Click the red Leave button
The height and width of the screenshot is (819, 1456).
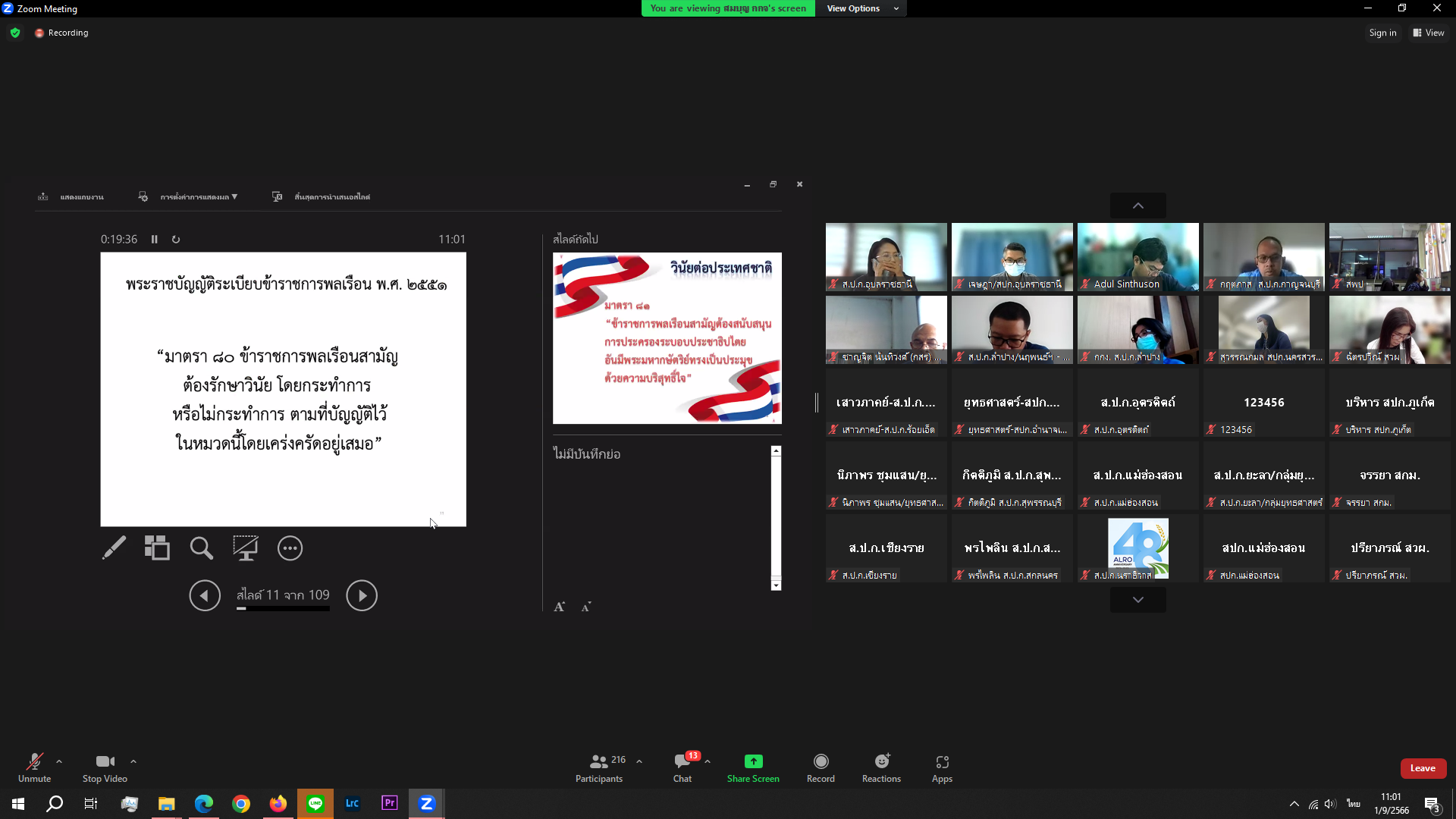[x=1423, y=768]
